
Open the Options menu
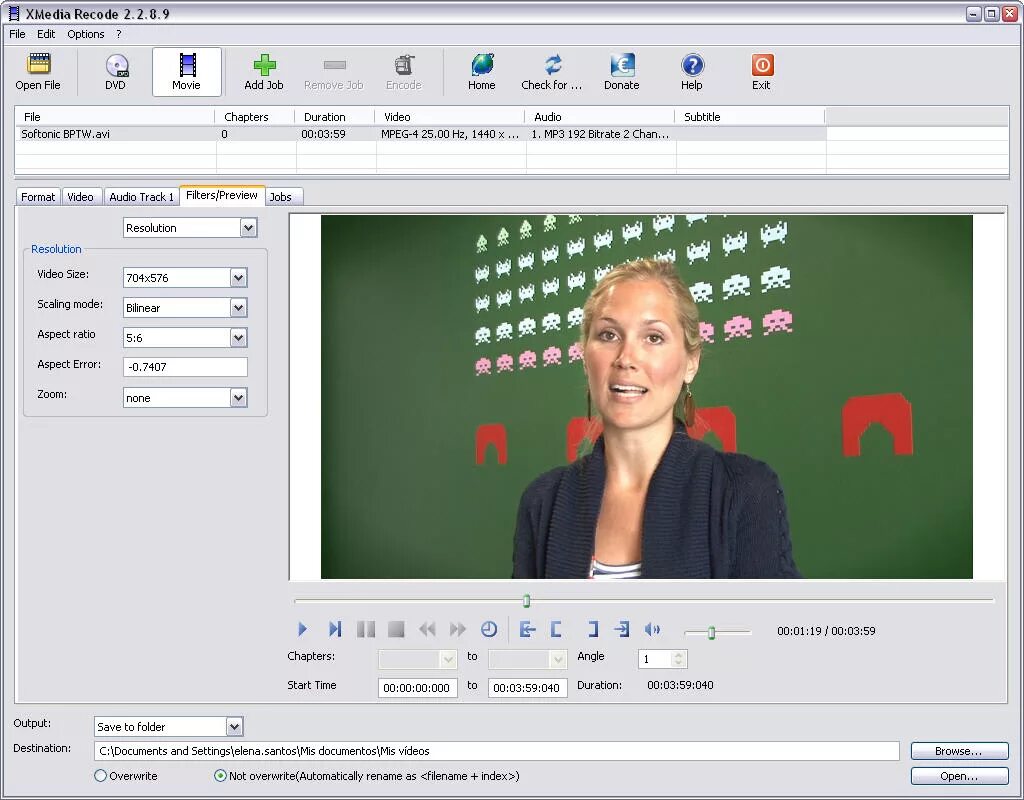(x=85, y=33)
